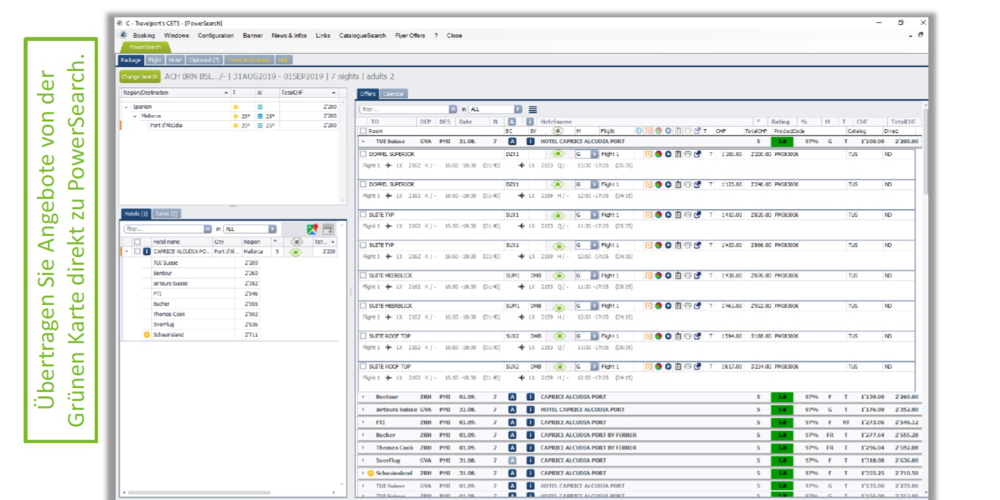The image size is (1000, 500).
Task: Click the blue A icon in the TUI Suisse row
Action: [512, 142]
